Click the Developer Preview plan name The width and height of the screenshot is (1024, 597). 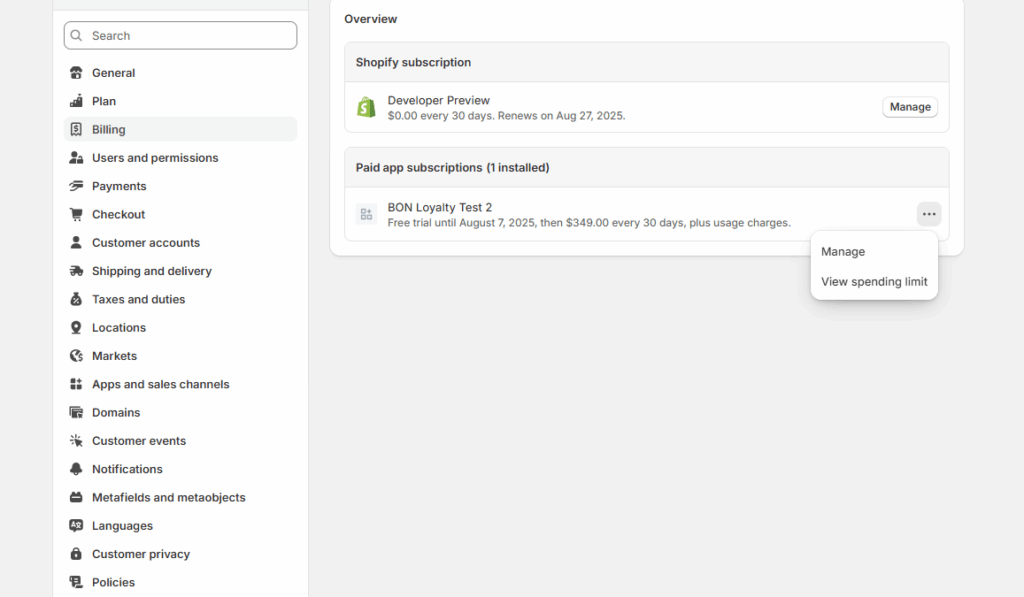click(x=439, y=100)
